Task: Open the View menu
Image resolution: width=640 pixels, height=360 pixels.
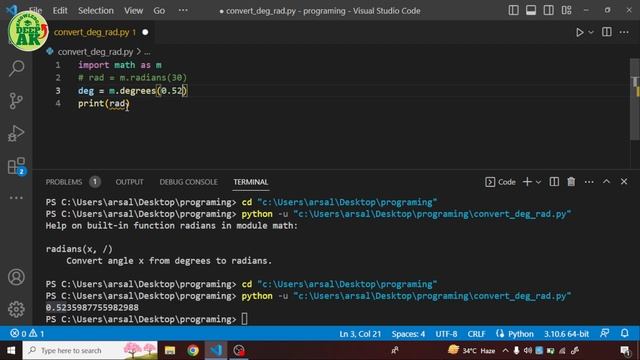Action: tap(133, 11)
